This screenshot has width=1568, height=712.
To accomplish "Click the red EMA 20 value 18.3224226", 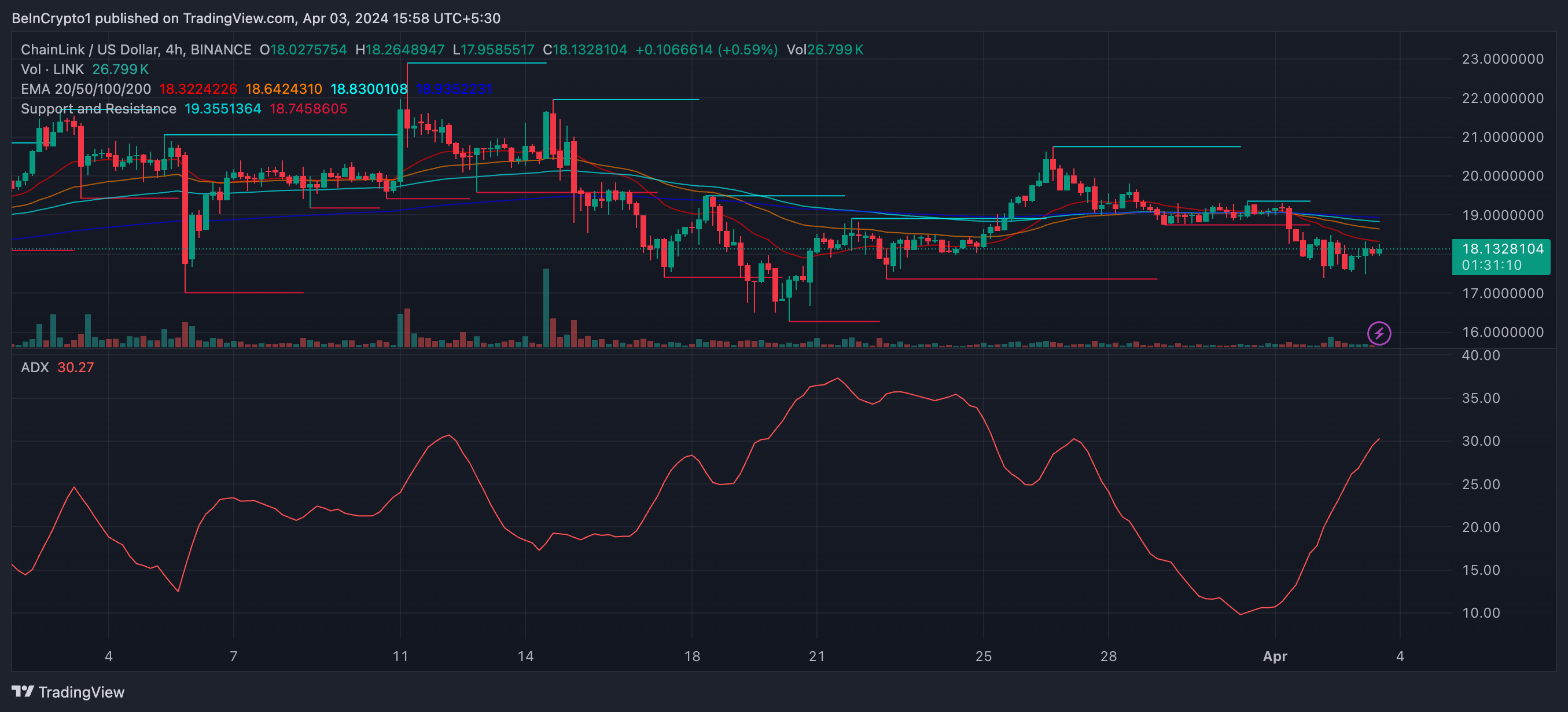I will (x=198, y=89).
